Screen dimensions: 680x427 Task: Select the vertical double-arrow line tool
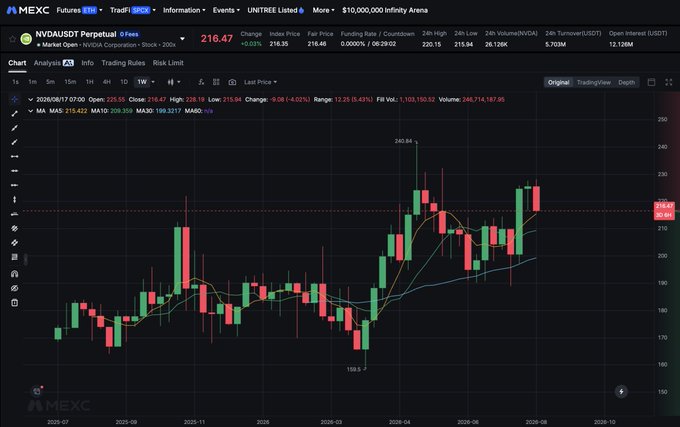coord(14,199)
